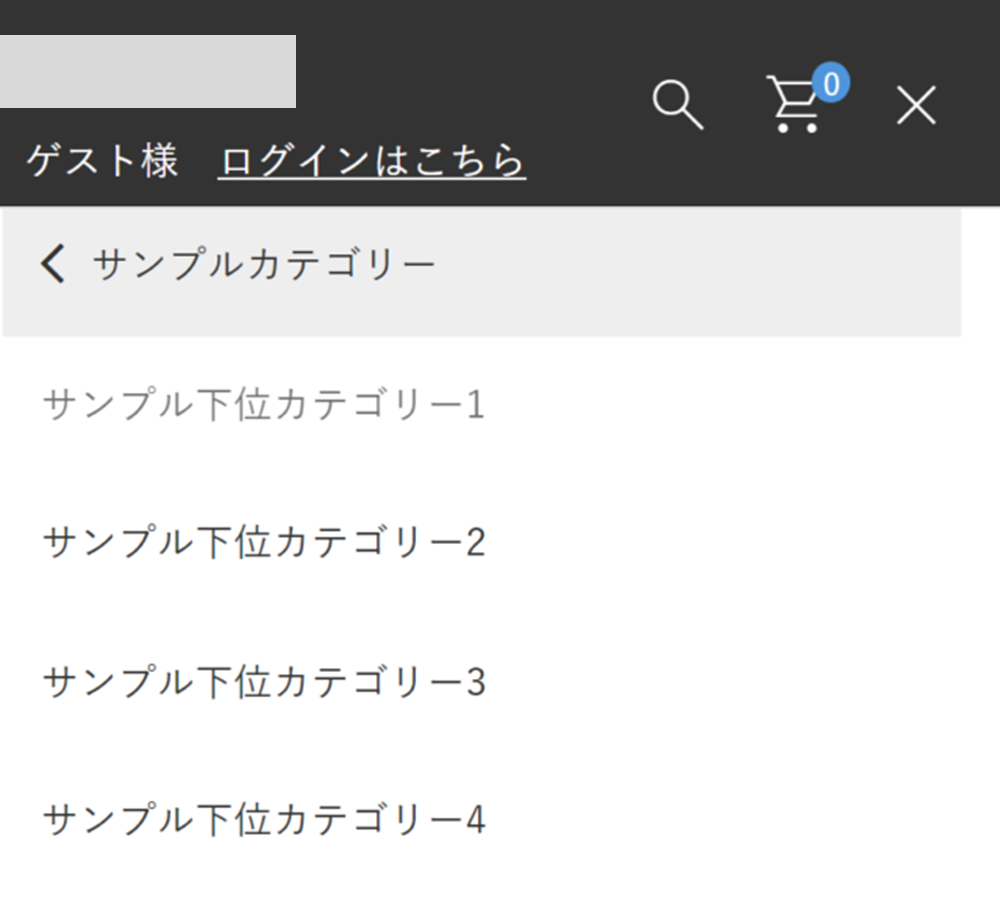This screenshot has width=1000, height=909.
Task: Choose サンプル下位カテゴリー3
Action: (x=264, y=682)
